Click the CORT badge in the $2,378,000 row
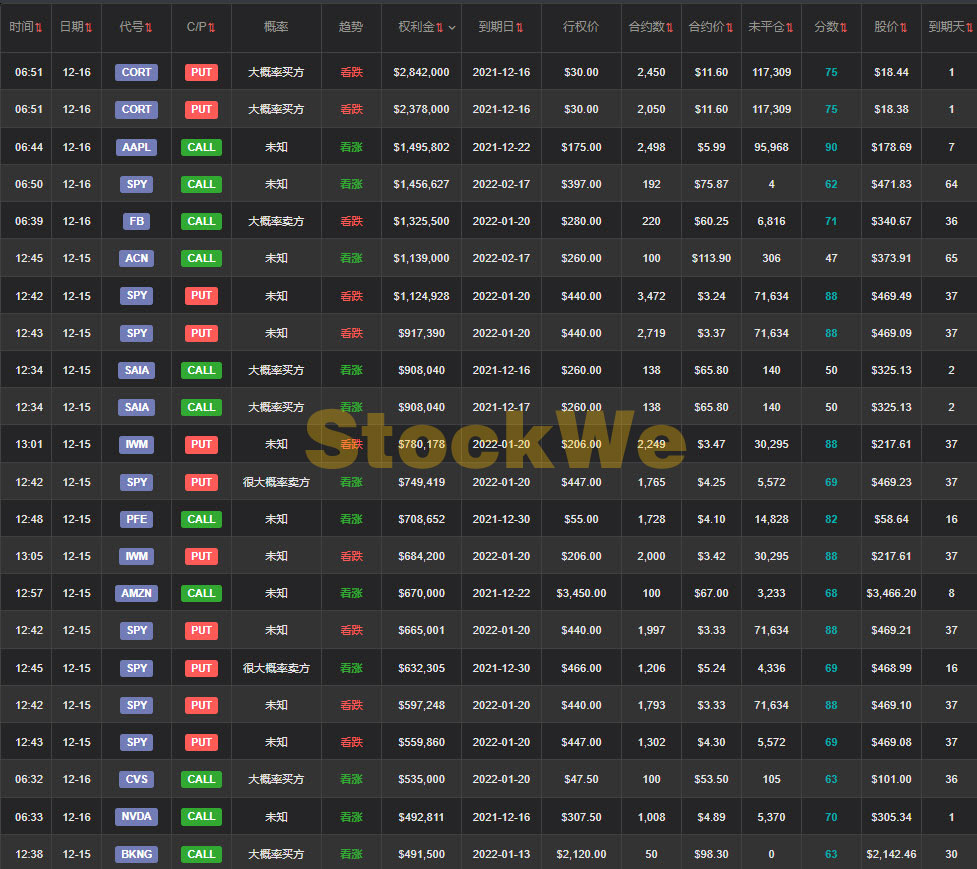The width and height of the screenshot is (977, 869). click(136, 110)
